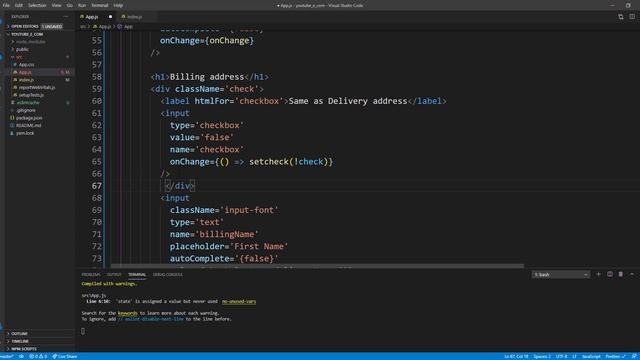The image size is (640, 360).
Task: Open README.md file
Action: point(29,126)
